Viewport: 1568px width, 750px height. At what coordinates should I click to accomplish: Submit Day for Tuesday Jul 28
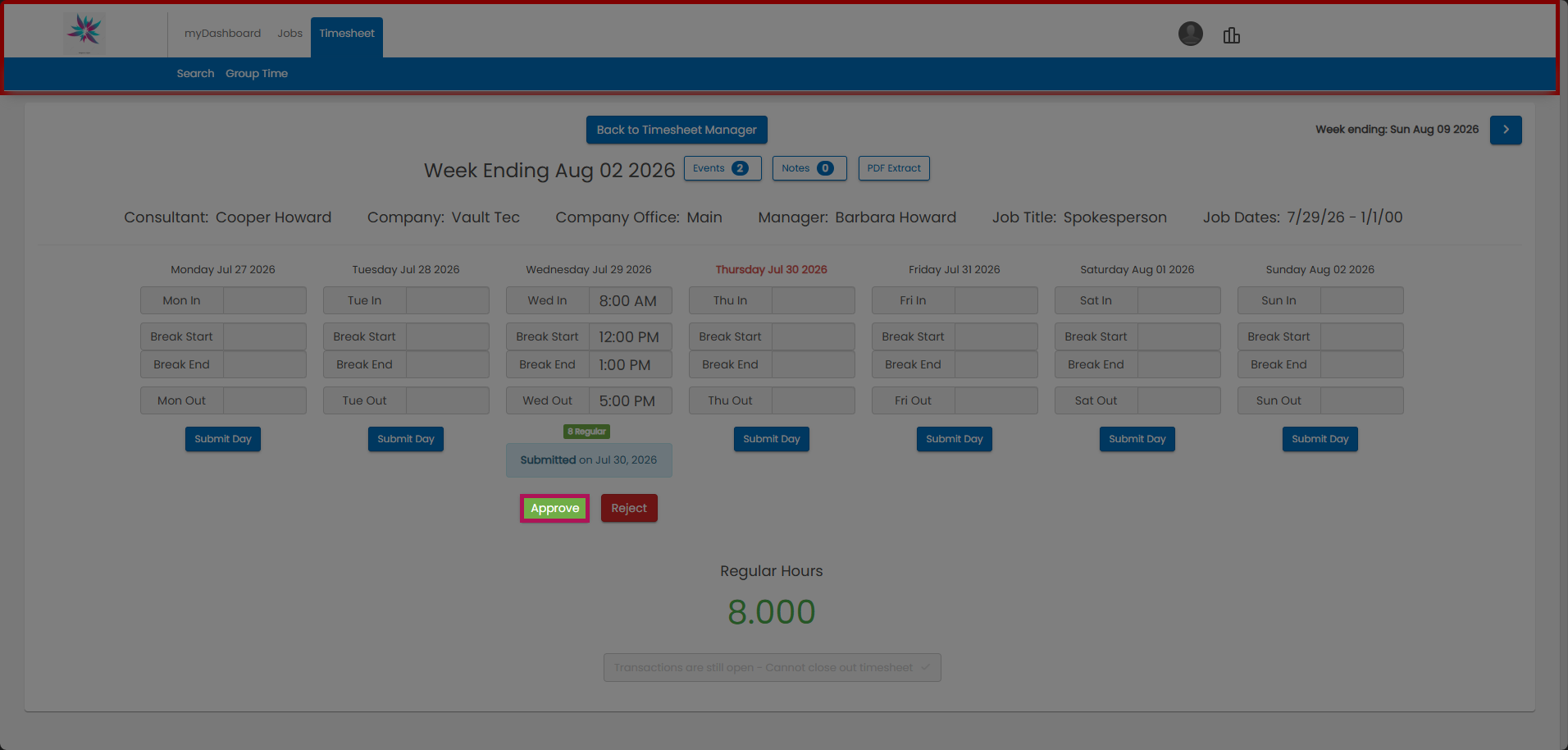[x=406, y=439]
